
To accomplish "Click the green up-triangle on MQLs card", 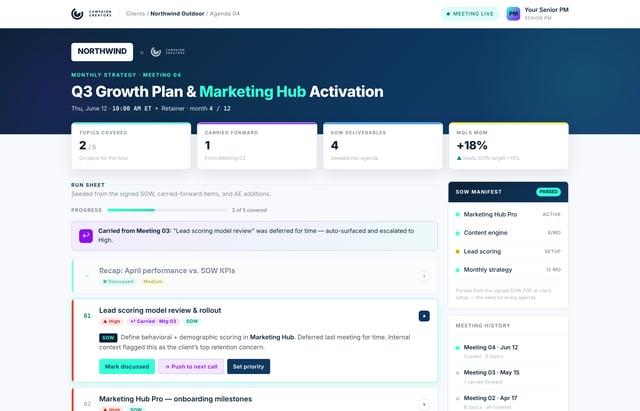I will [x=459, y=158].
